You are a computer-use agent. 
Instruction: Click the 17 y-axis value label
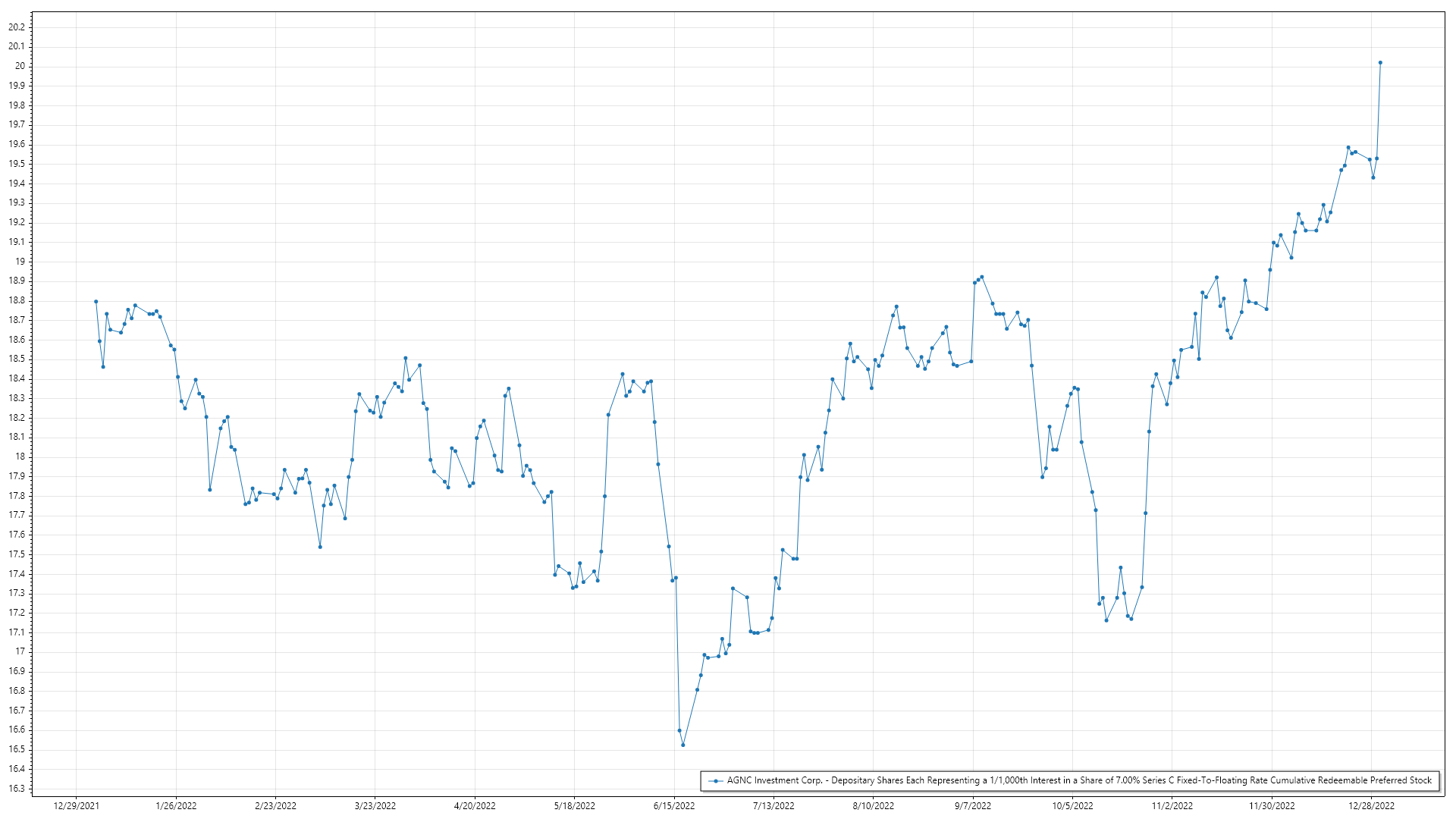click(20, 651)
